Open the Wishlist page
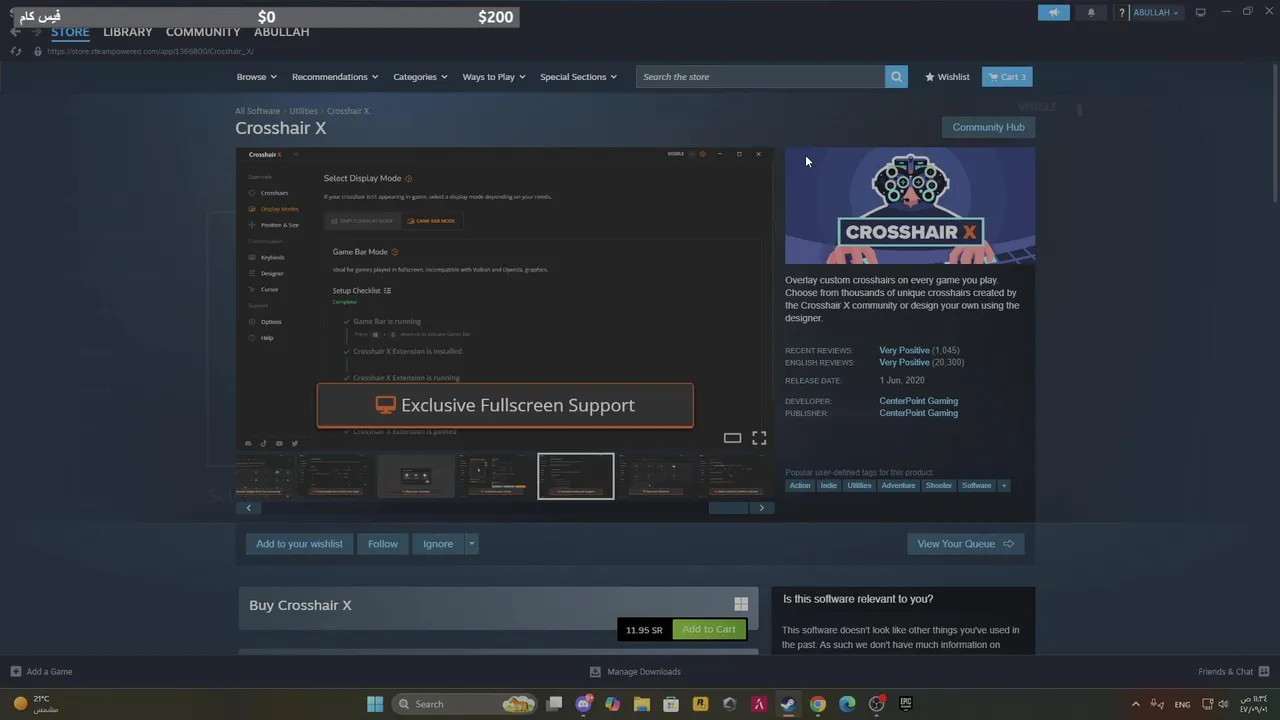This screenshot has width=1280, height=720. (947, 77)
